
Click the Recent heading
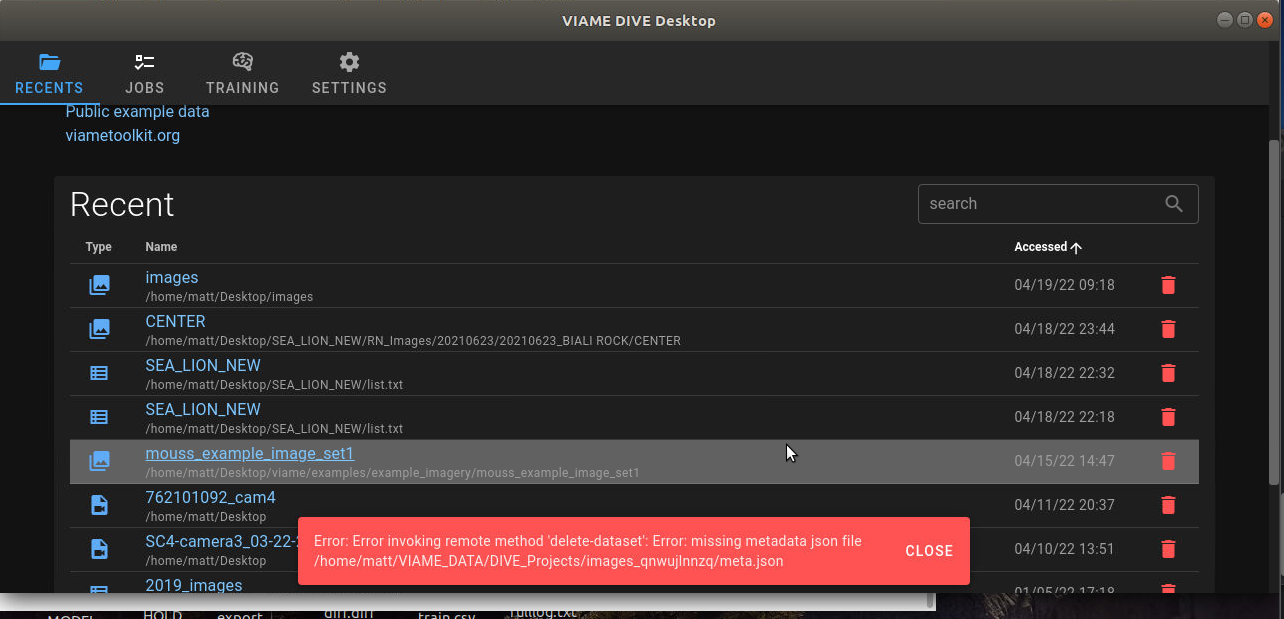click(x=122, y=204)
